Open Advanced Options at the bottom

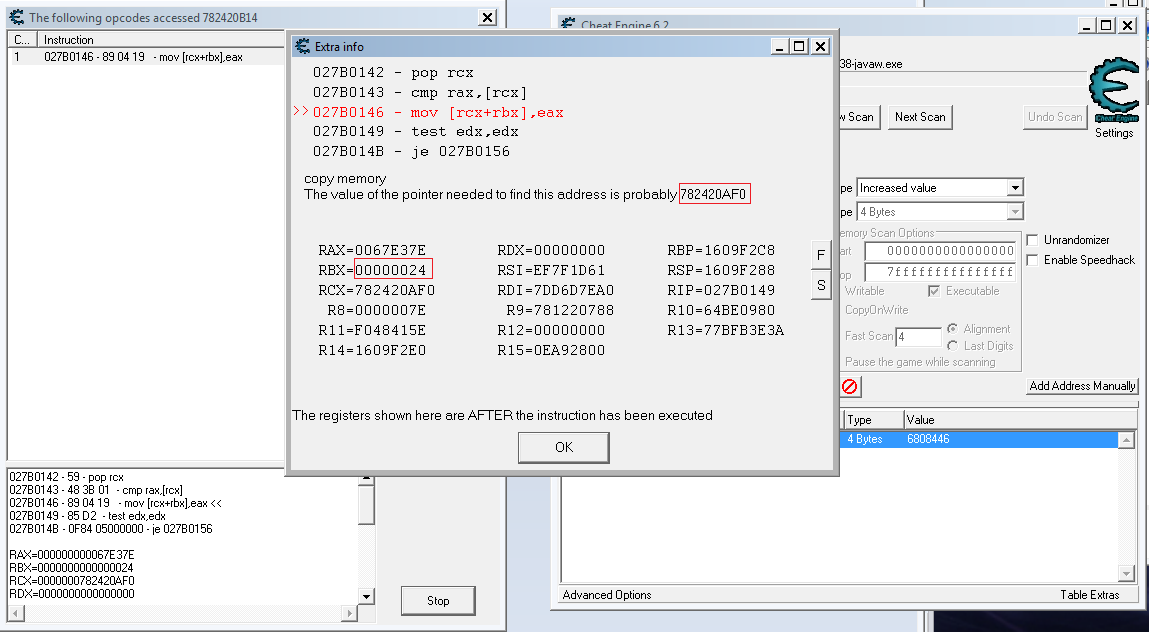click(x=607, y=595)
